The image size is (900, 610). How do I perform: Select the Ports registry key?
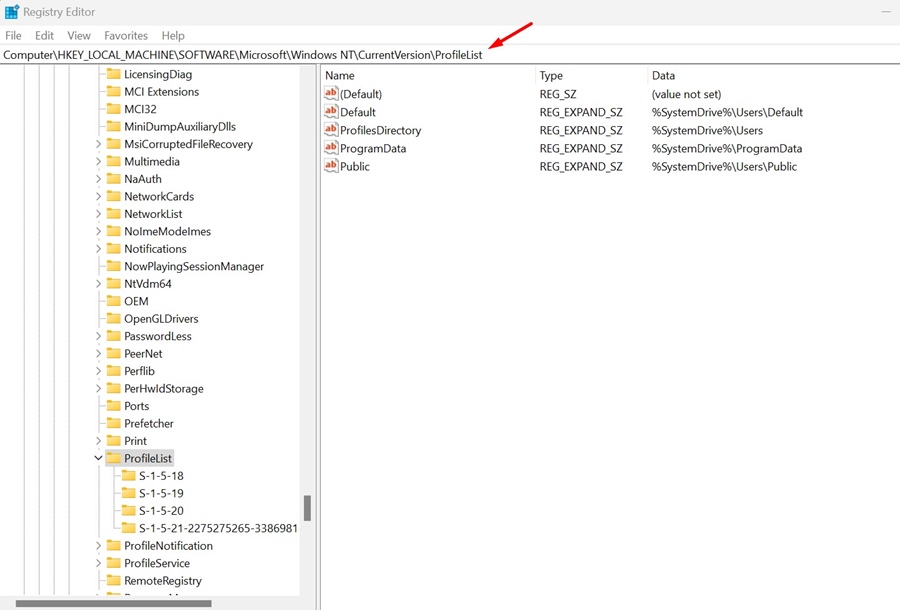coord(137,406)
